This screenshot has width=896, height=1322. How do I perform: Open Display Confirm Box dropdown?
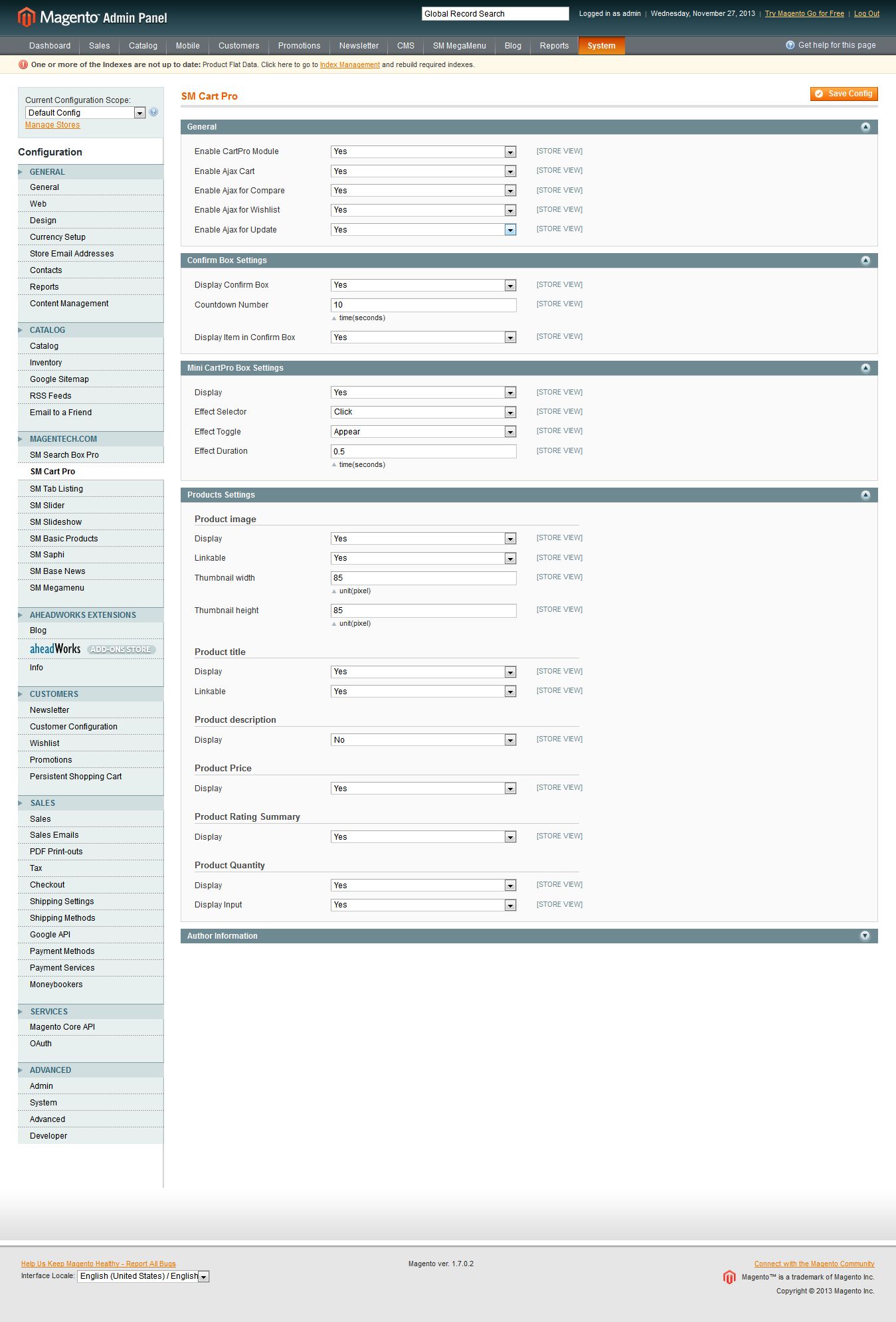423,285
